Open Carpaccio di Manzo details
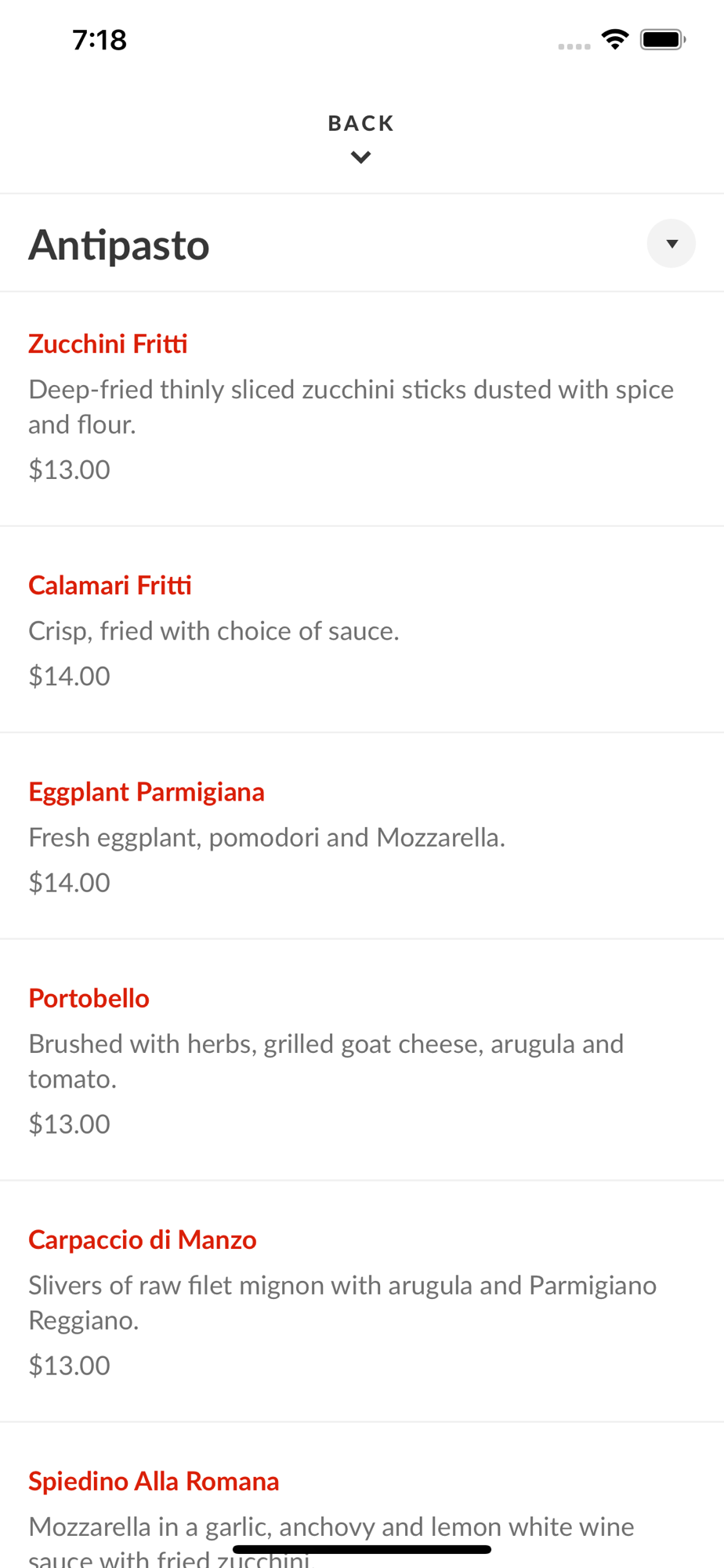The image size is (724, 1568). (143, 1240)
